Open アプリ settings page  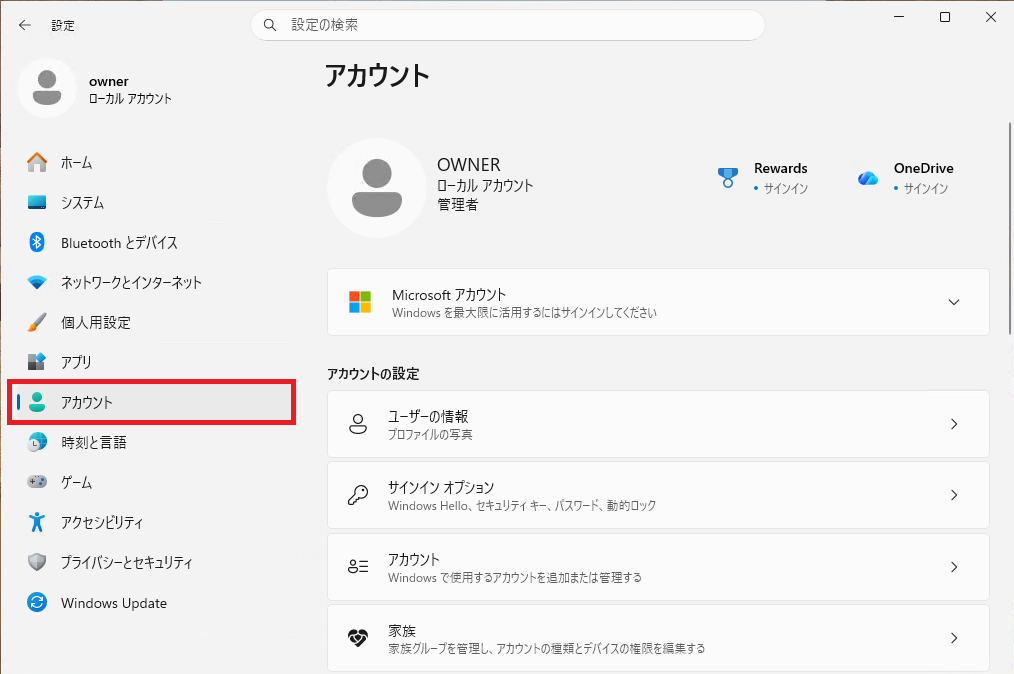[151, 362]
